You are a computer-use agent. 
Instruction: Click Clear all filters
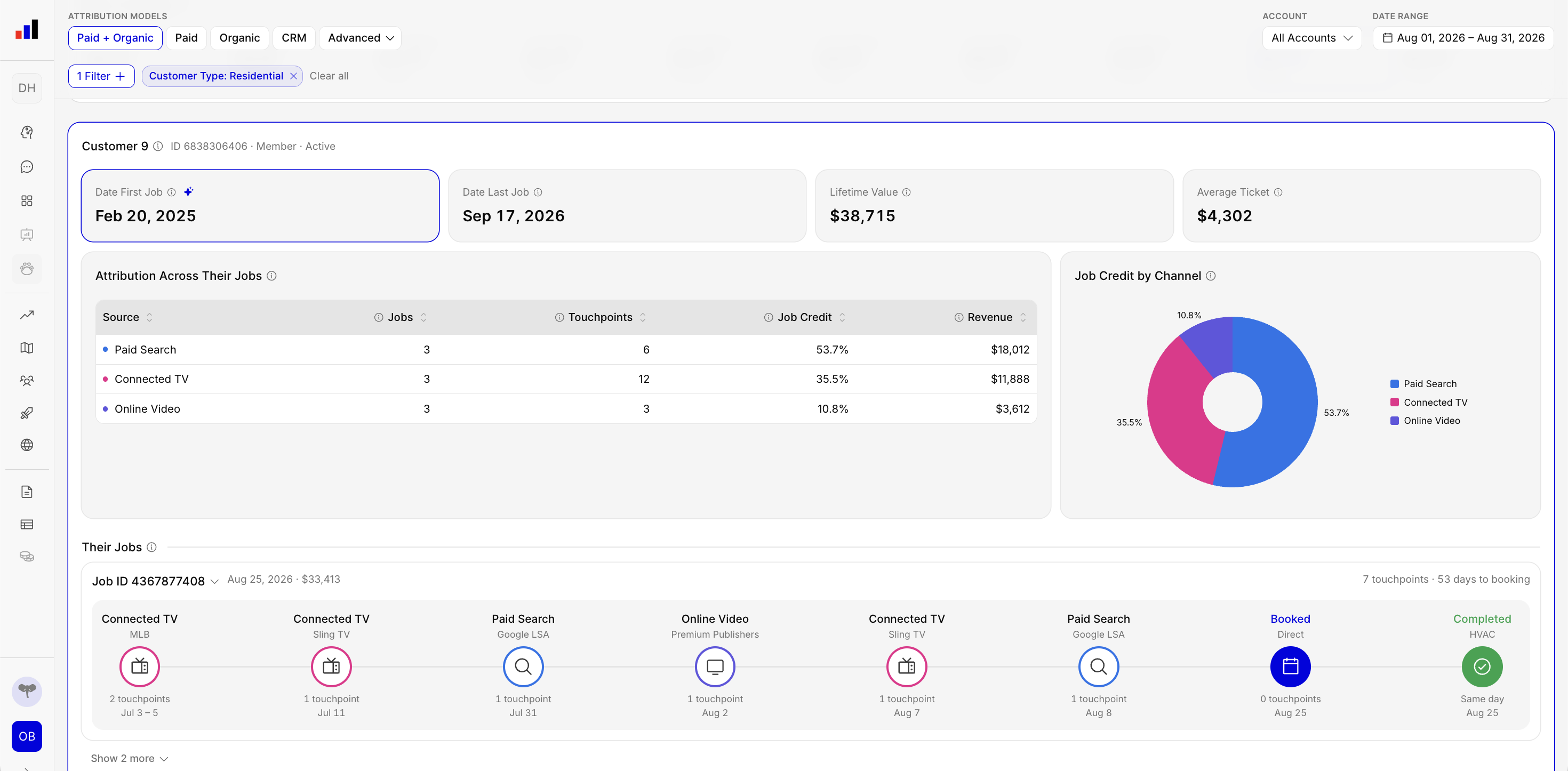click(x=329, y=76)
